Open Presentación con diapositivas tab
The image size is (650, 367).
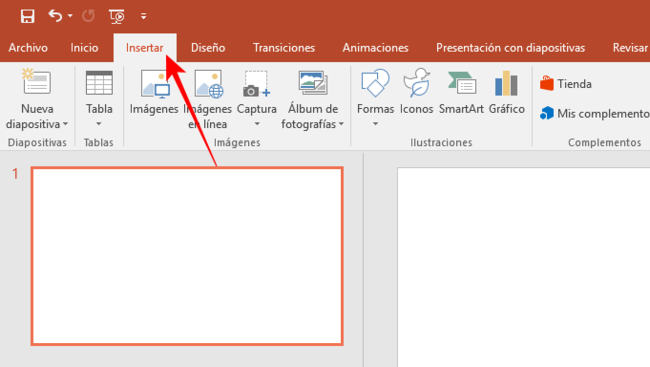coord(510,48)
